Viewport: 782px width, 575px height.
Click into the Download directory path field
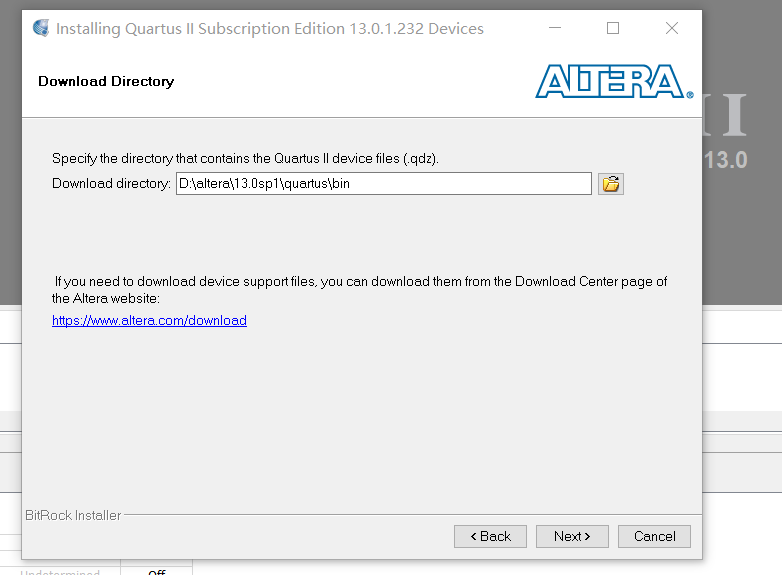[x=384, y=184]
